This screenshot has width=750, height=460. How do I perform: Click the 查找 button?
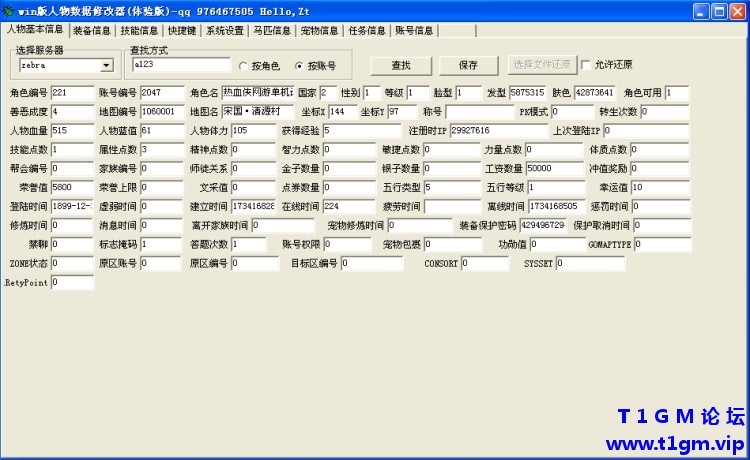tap(401, 65)
